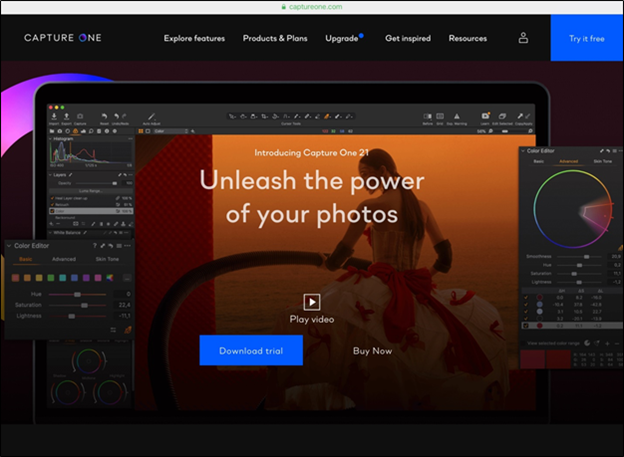Screen dimensions: 624x457
Task: Open the user account icon
Action: tap(523, 38)
